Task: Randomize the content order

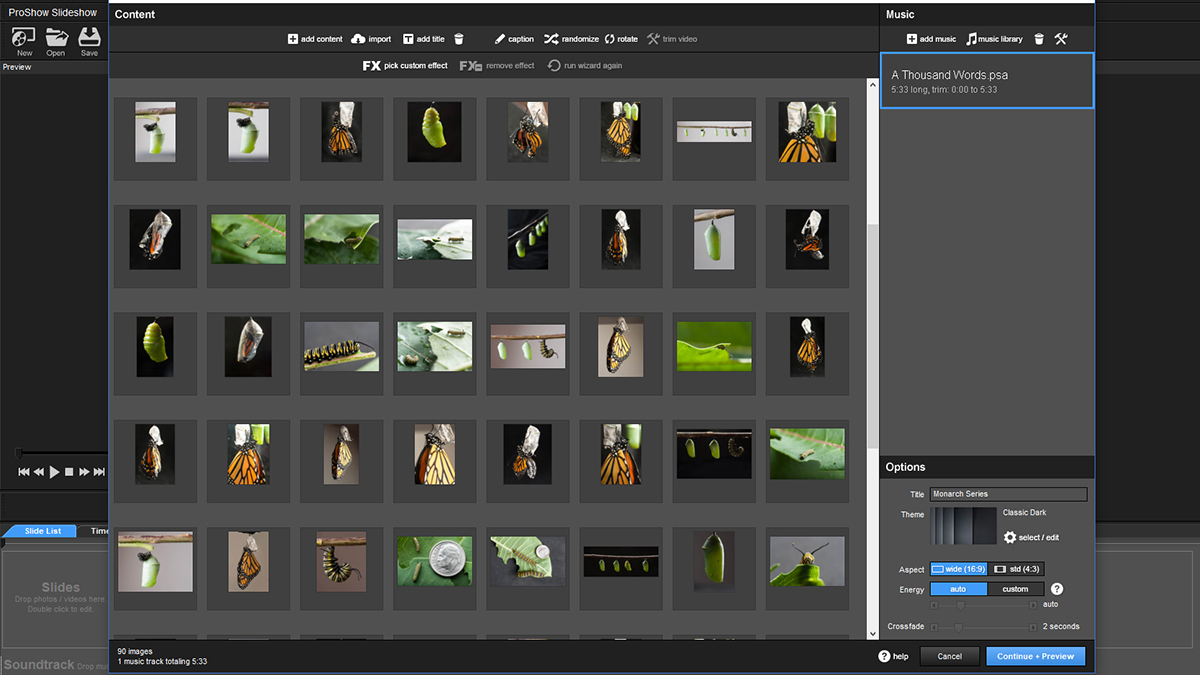Action: point(551,39)
